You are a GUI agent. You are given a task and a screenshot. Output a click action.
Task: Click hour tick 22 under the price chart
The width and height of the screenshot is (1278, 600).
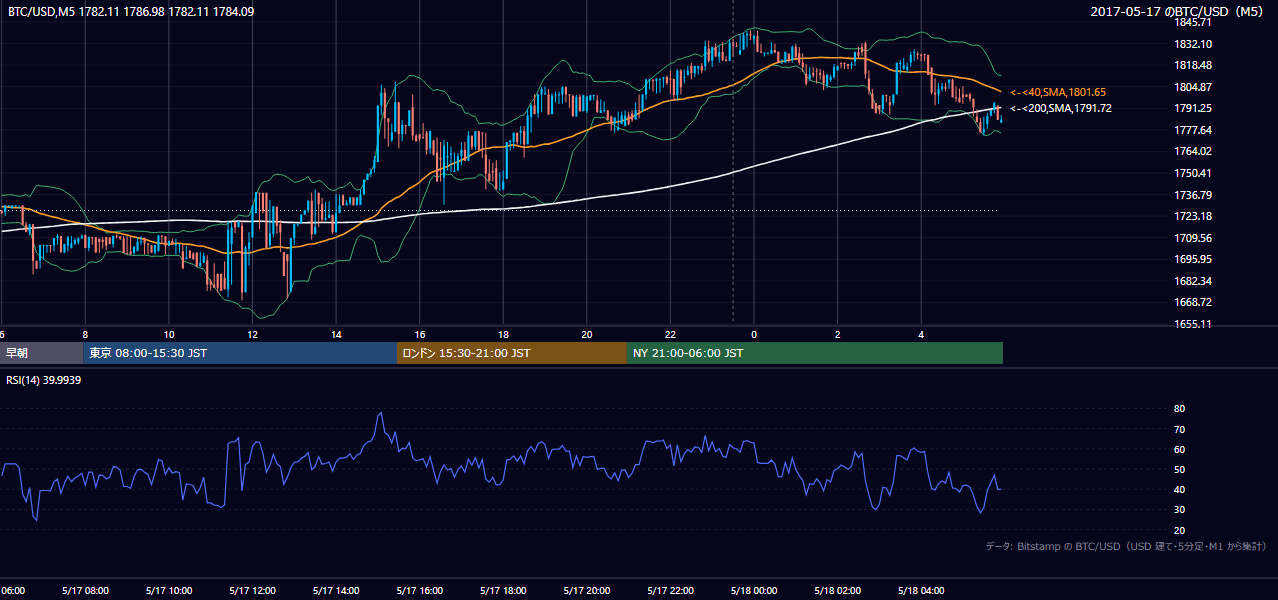(671, 334)
